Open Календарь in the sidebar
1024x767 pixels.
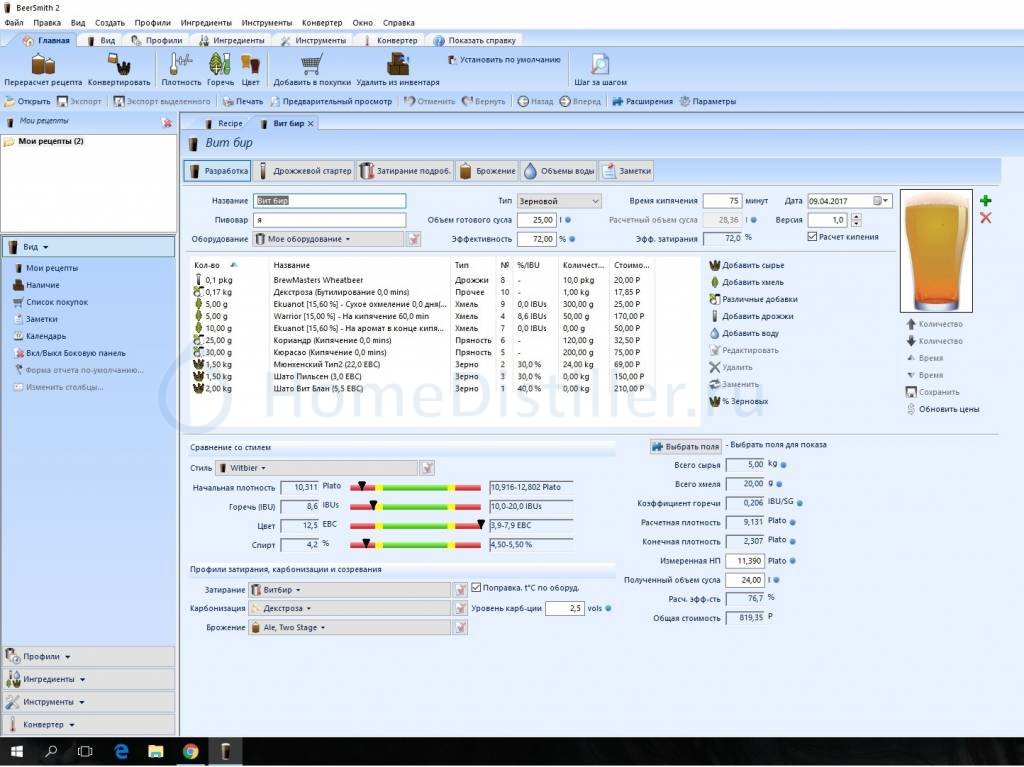point(40,336)
